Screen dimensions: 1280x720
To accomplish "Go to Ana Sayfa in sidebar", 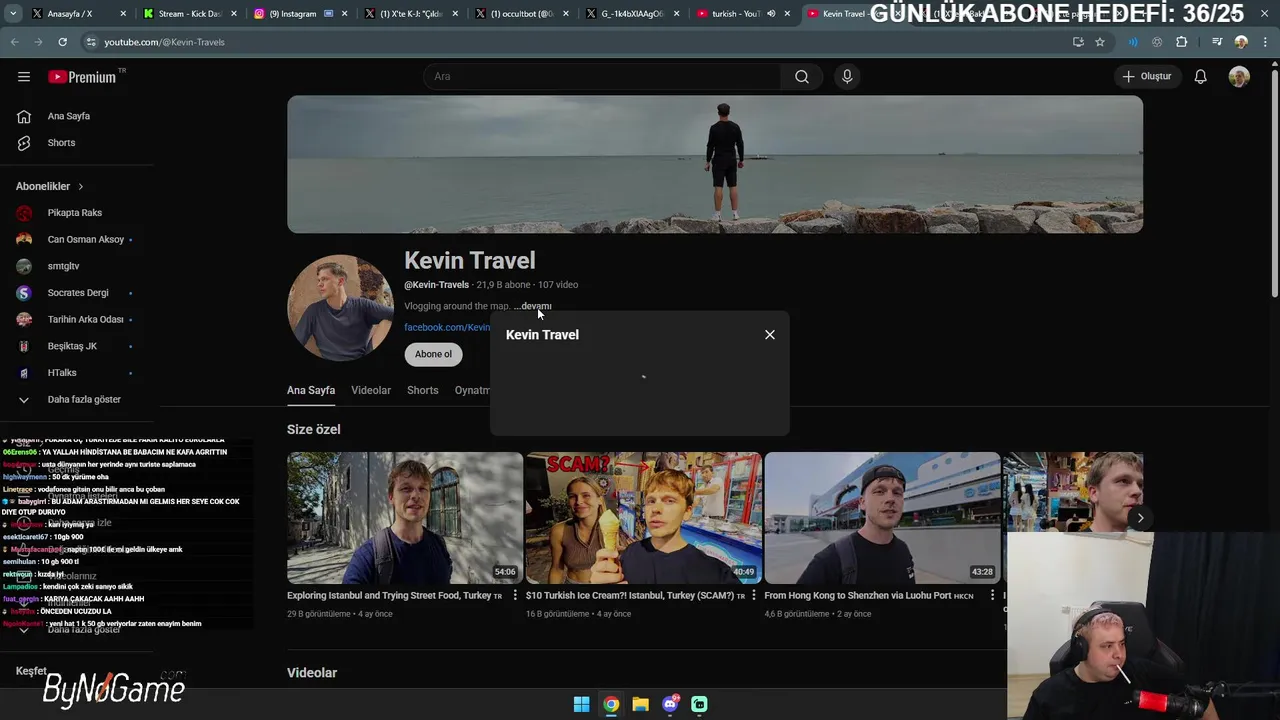I will pyautogui.click(x=69, y=116).
